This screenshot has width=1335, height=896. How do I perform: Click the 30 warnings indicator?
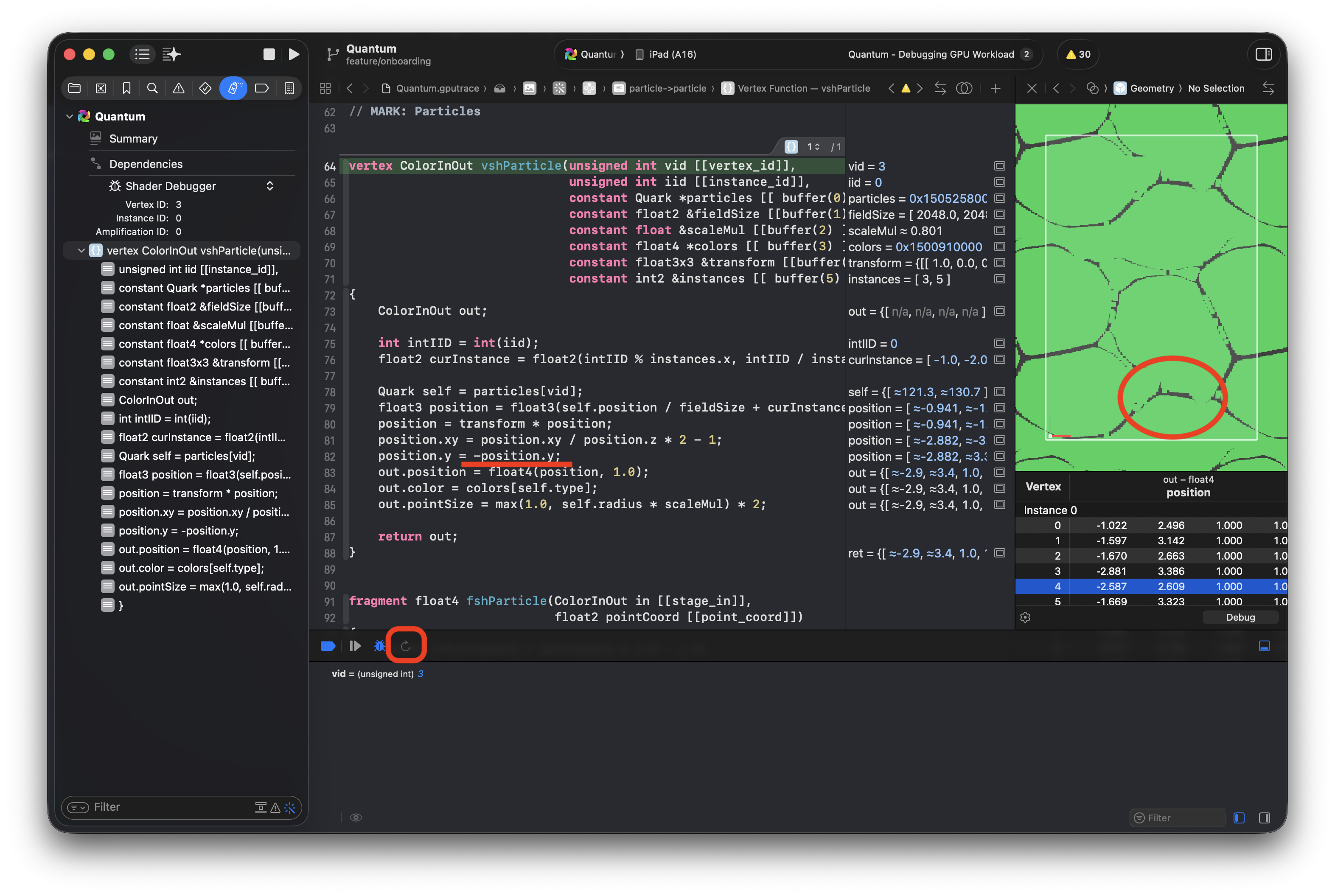(1078, 54)
